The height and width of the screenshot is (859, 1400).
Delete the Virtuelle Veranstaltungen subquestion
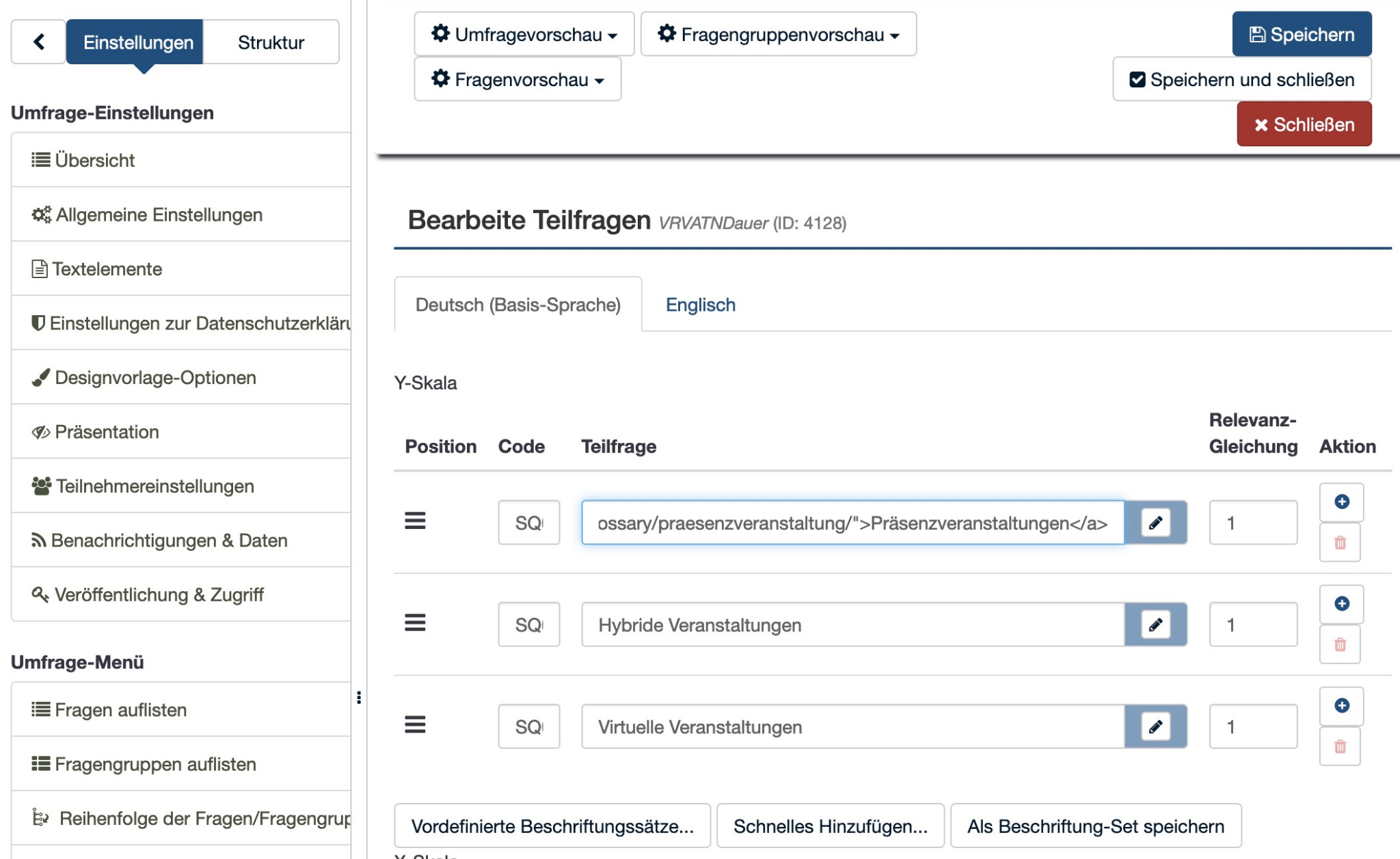click(x=1340, y=747)
